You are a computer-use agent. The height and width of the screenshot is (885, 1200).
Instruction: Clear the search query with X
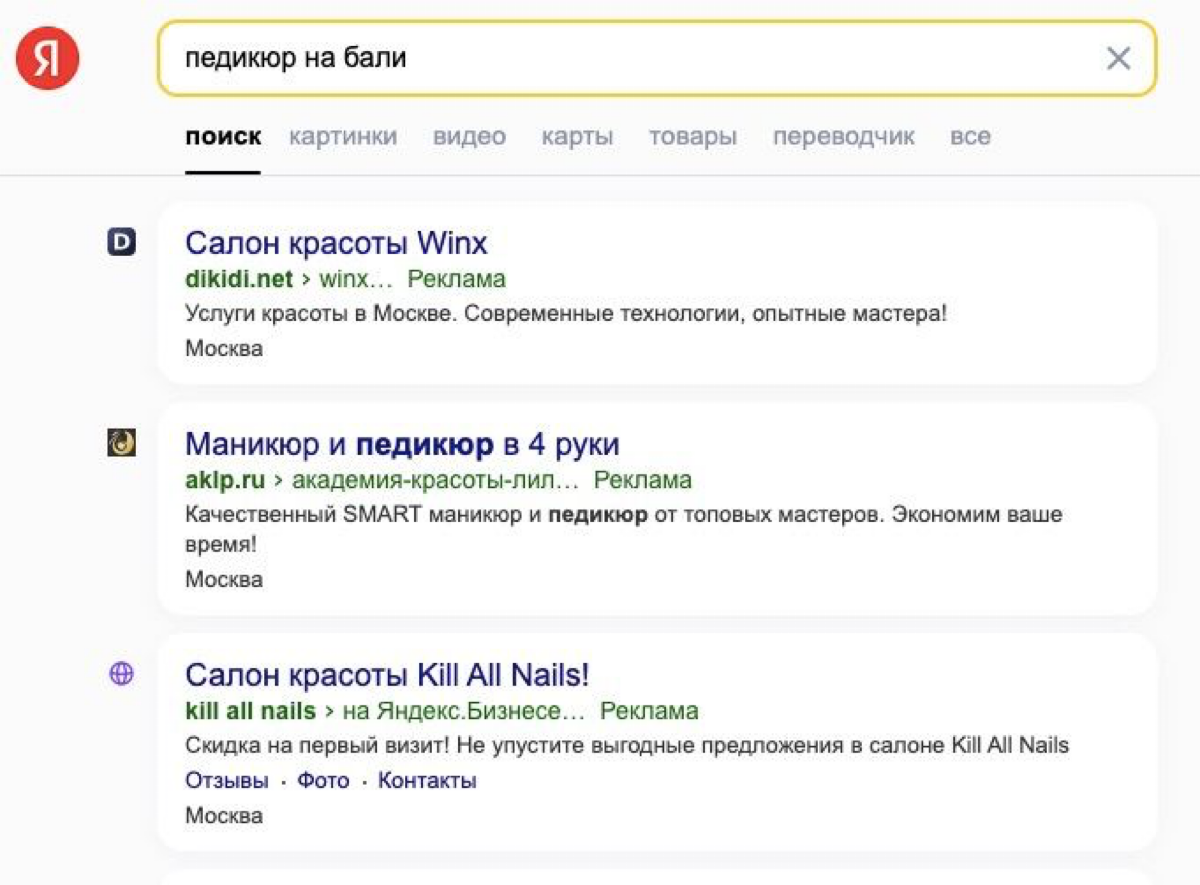pos(1118,58)
